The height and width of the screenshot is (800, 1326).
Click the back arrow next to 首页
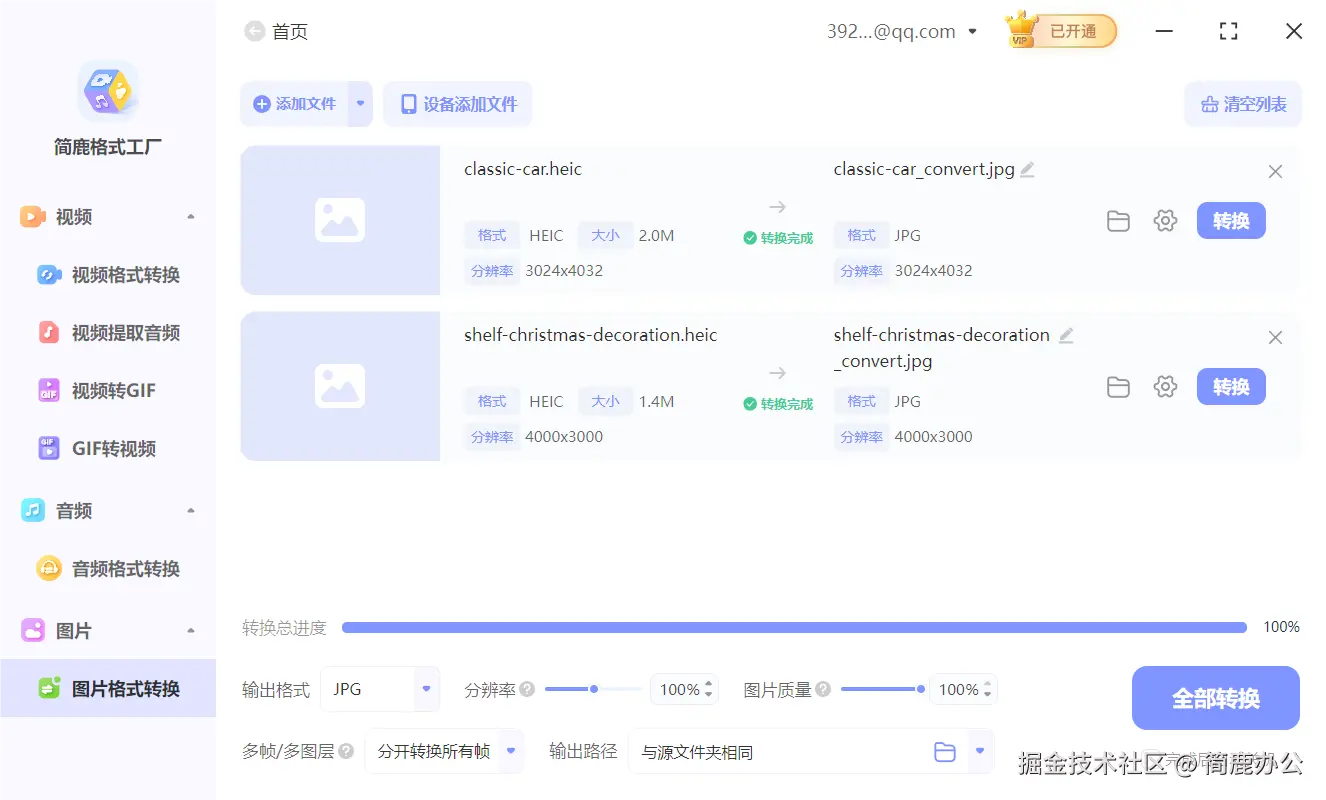pyautogui.click(x=254, y=32)
